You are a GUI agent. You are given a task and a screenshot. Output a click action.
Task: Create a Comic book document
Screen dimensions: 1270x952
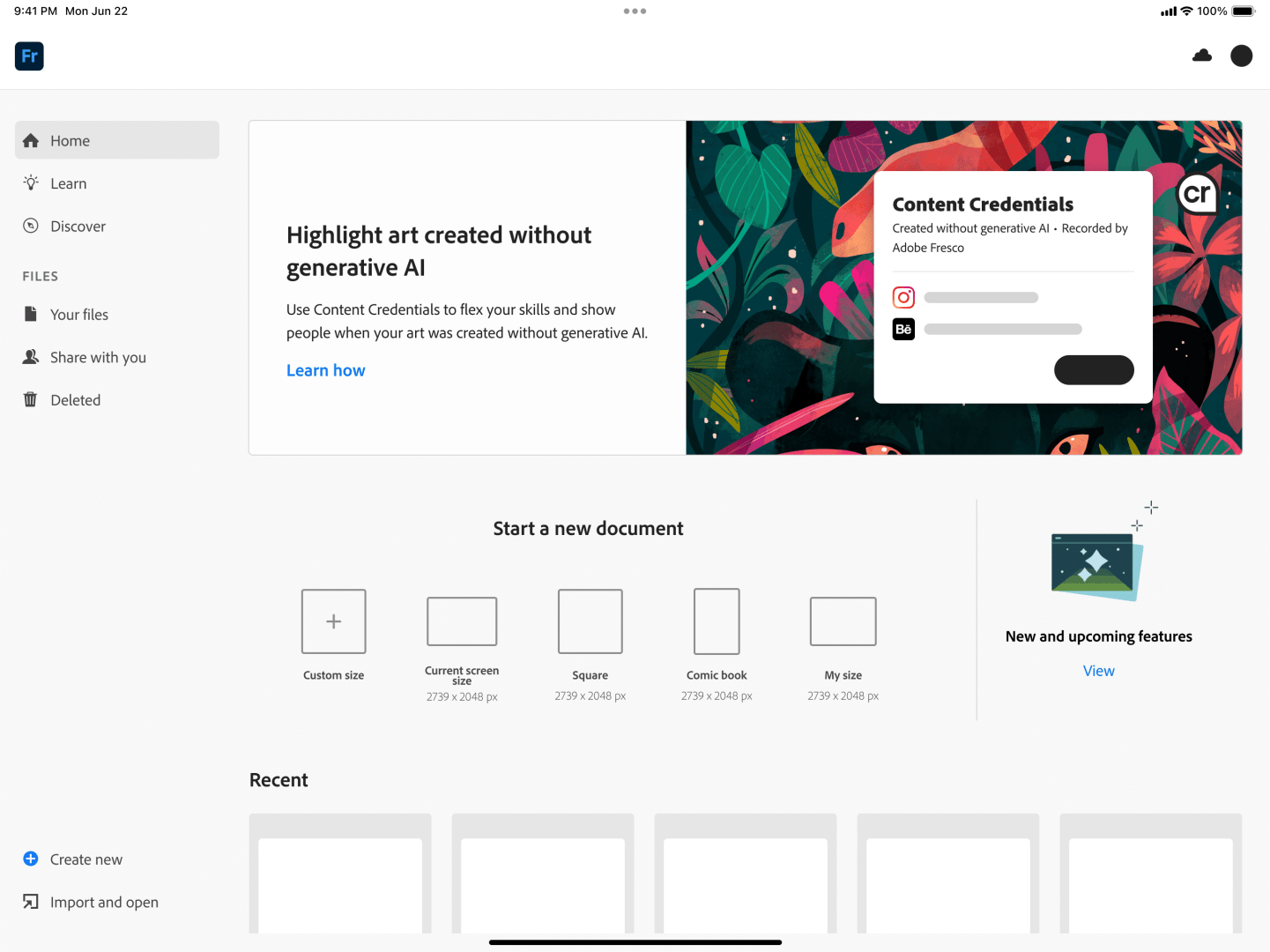(716, 621)
